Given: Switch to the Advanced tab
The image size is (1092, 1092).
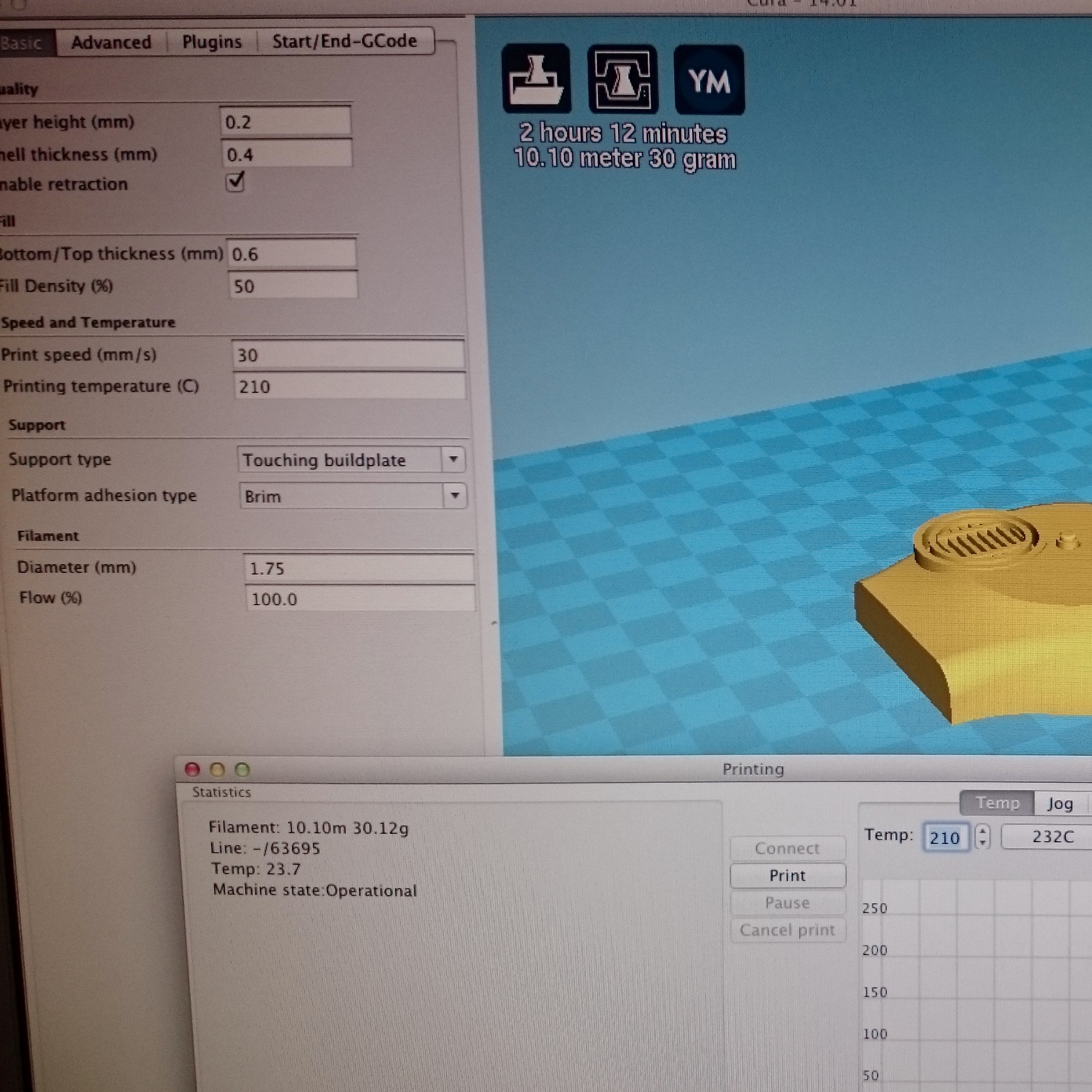Looking at the screenshot, I should tap(111, 42).
